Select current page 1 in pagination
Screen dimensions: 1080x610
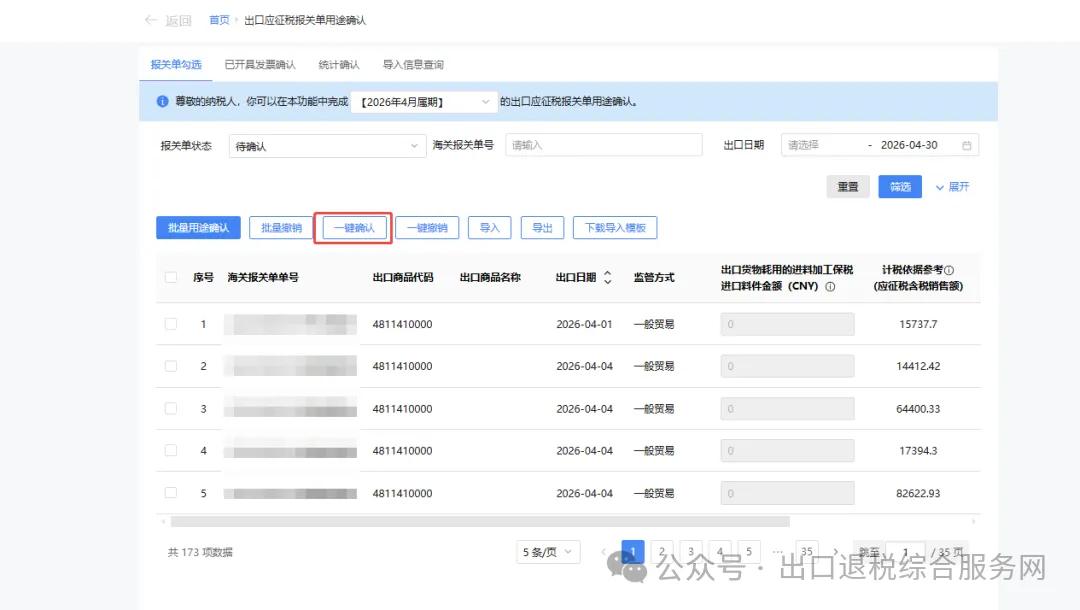pos(633,551)
